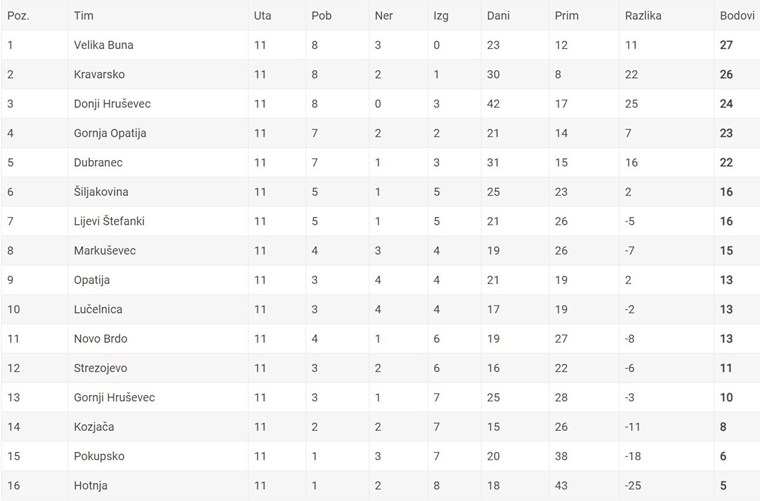This screenshot has width=760, height=501.
Task: Select the Lučelnica team name
Action: [99, 310]
